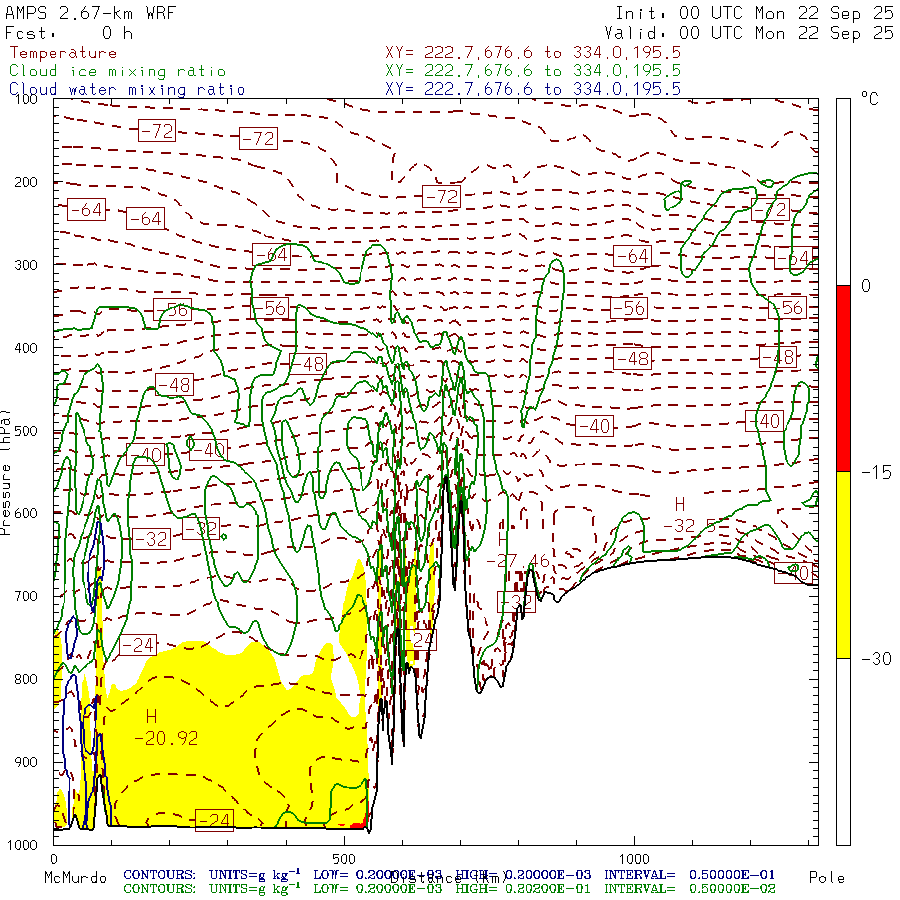Click the "700" pressure axis tick label
Screen dimensions: 900x900
[25, 596]
